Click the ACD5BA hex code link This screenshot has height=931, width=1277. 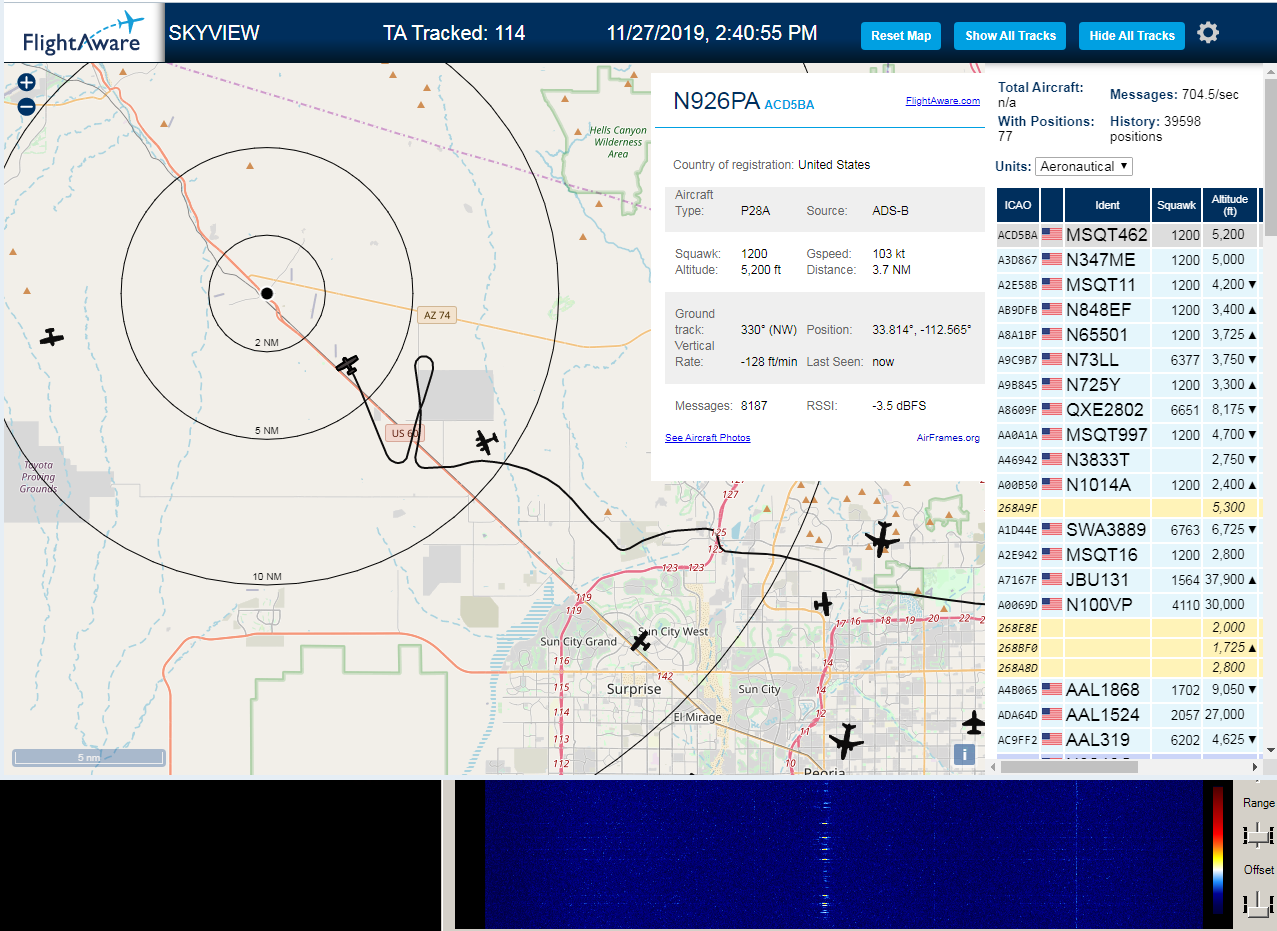(x=789, y=105)
